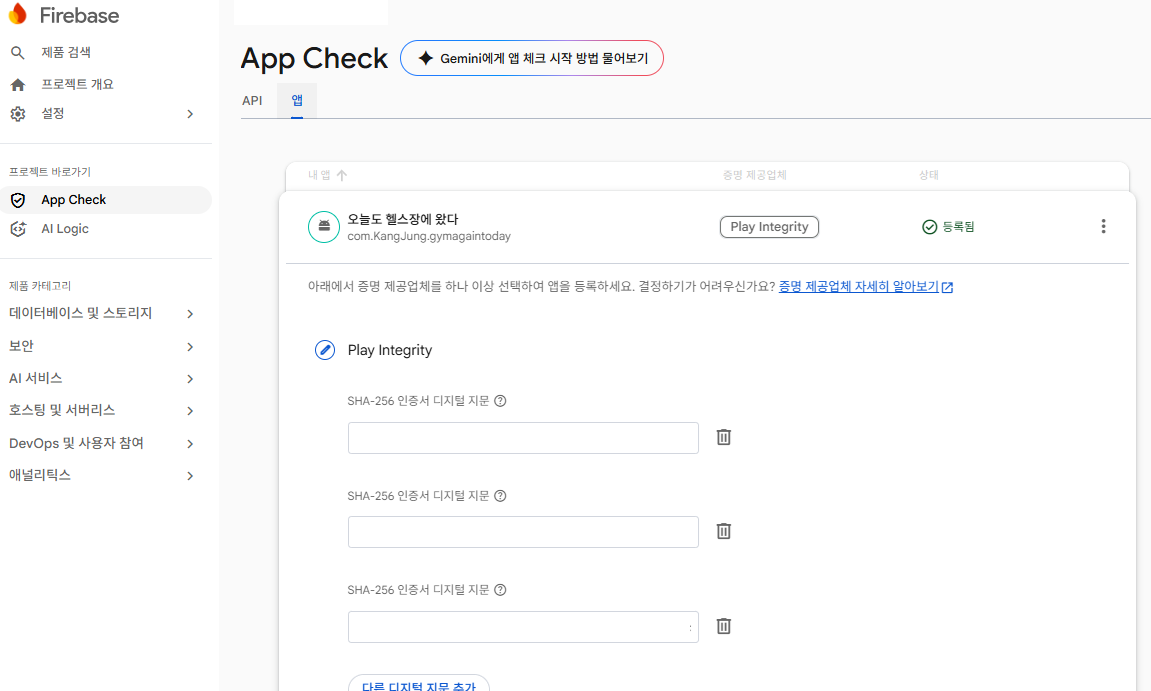Screen dimensions: 1151x691
Task: Click the app name 오늘도 헬스장에 왔다
Action: pos(403,219)
